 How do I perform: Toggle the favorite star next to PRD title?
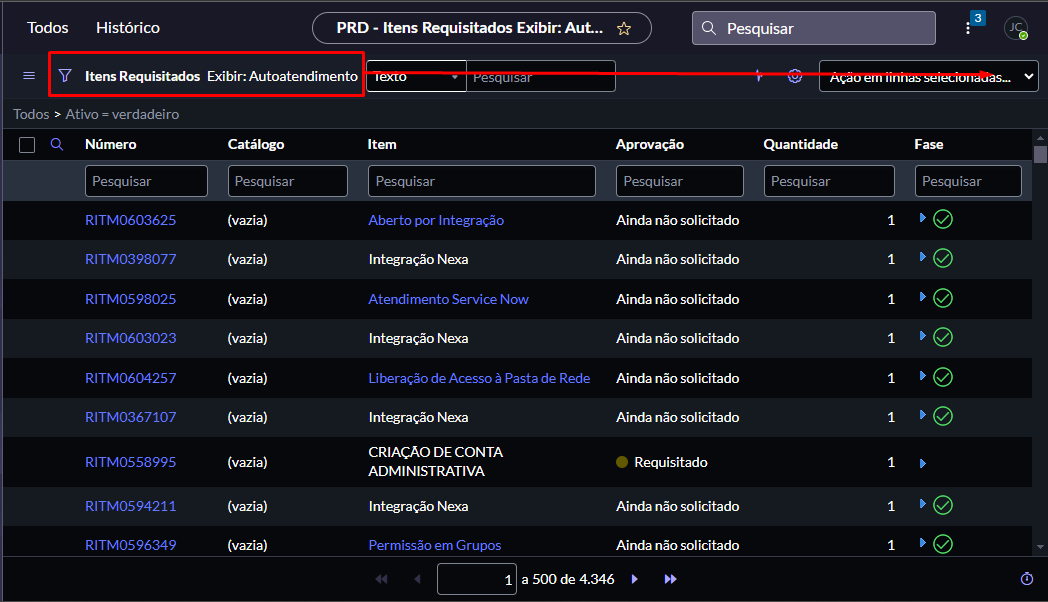(x=623, y=28)
